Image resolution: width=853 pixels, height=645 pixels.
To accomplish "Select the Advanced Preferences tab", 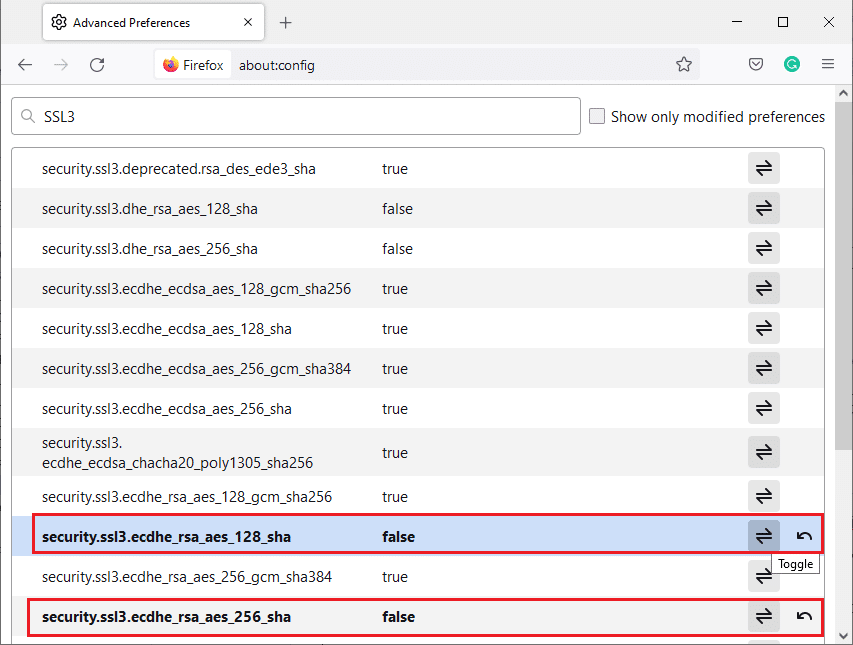I will pyautogui.click(x=153, y=22).
